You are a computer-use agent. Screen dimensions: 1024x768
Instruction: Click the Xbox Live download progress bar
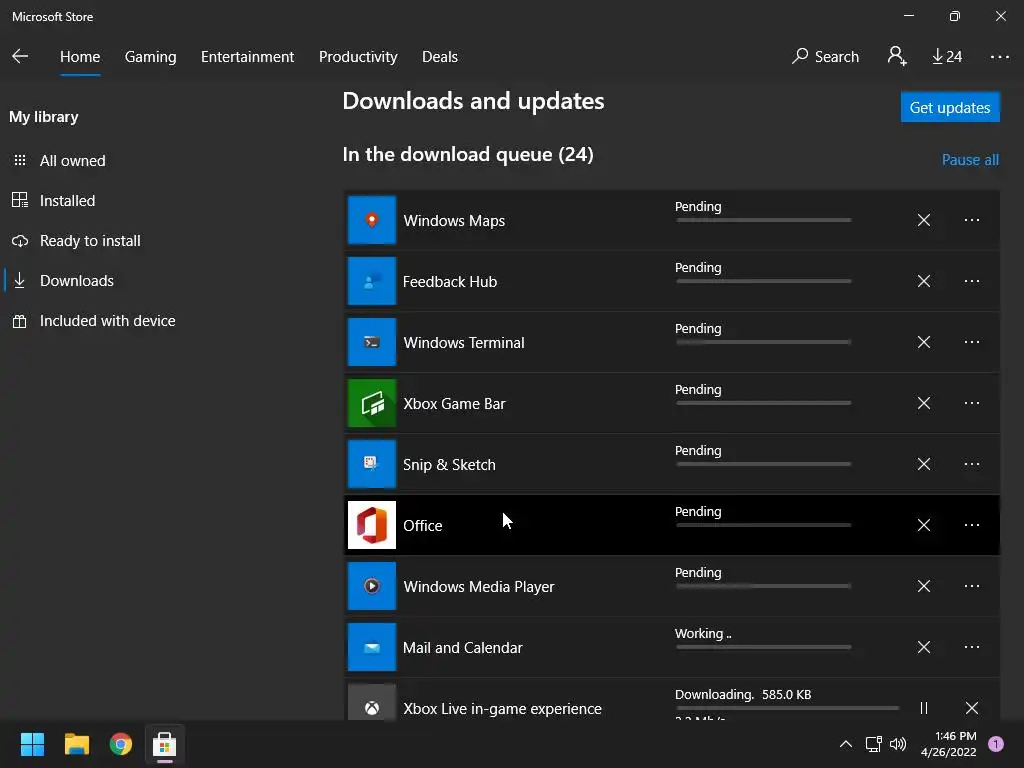(x=788, y=708)
